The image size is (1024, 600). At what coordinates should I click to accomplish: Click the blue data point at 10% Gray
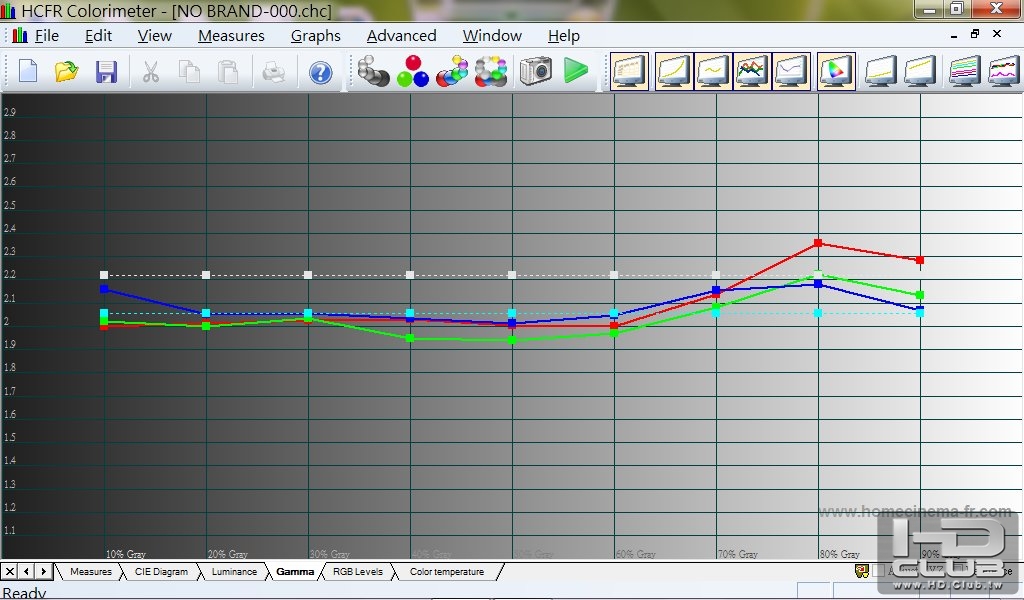104,289
